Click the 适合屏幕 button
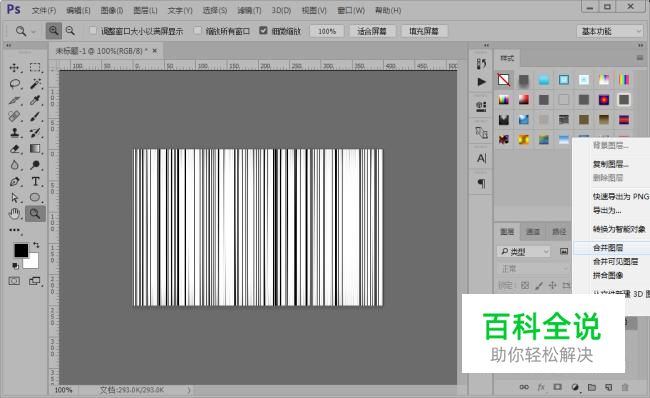Image resolution: width=650 pixels, height=398 pixels. [x=372, y=31]
